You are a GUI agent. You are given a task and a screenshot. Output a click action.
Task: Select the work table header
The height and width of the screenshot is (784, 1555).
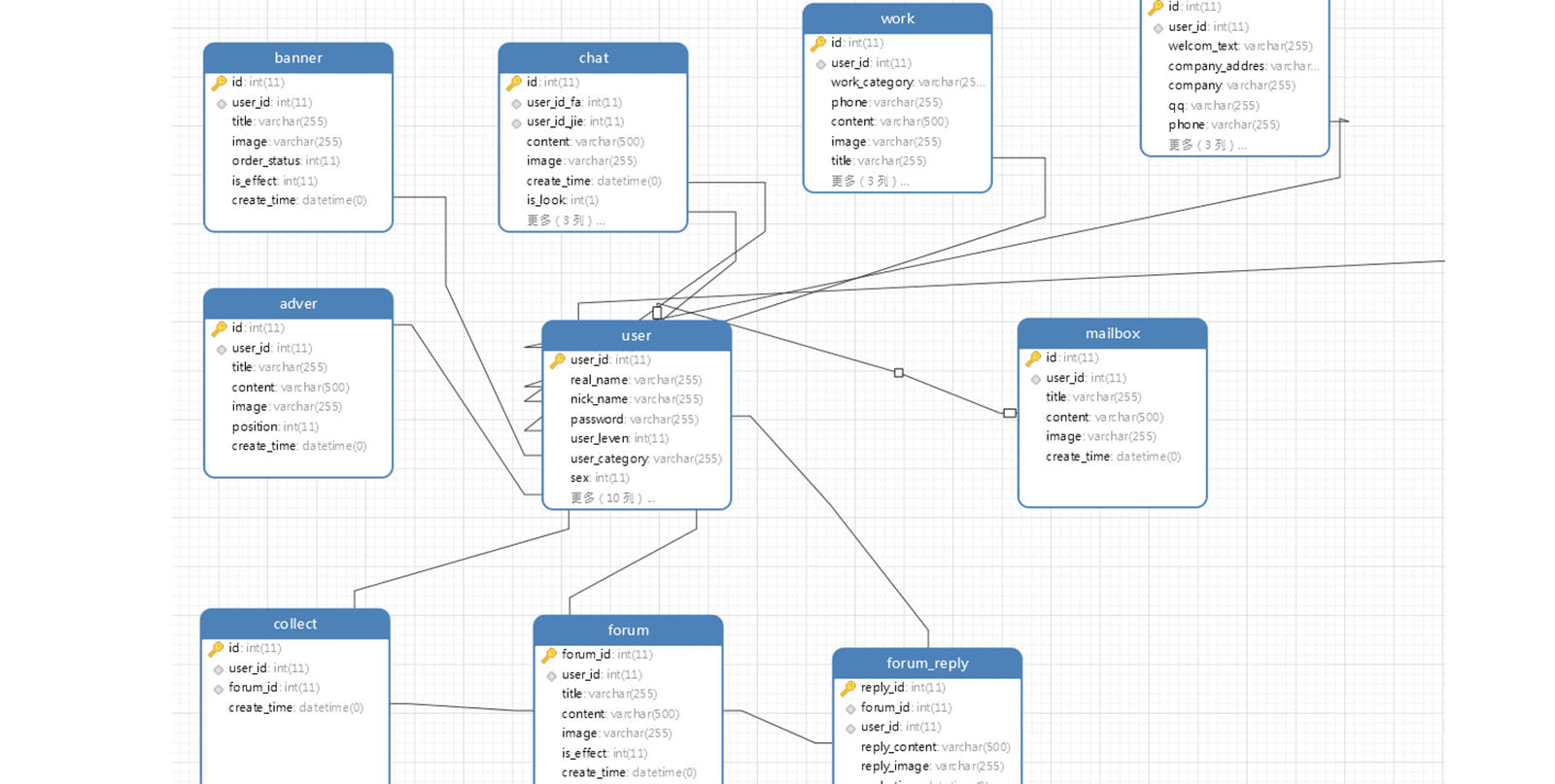[x=897, y=18]
